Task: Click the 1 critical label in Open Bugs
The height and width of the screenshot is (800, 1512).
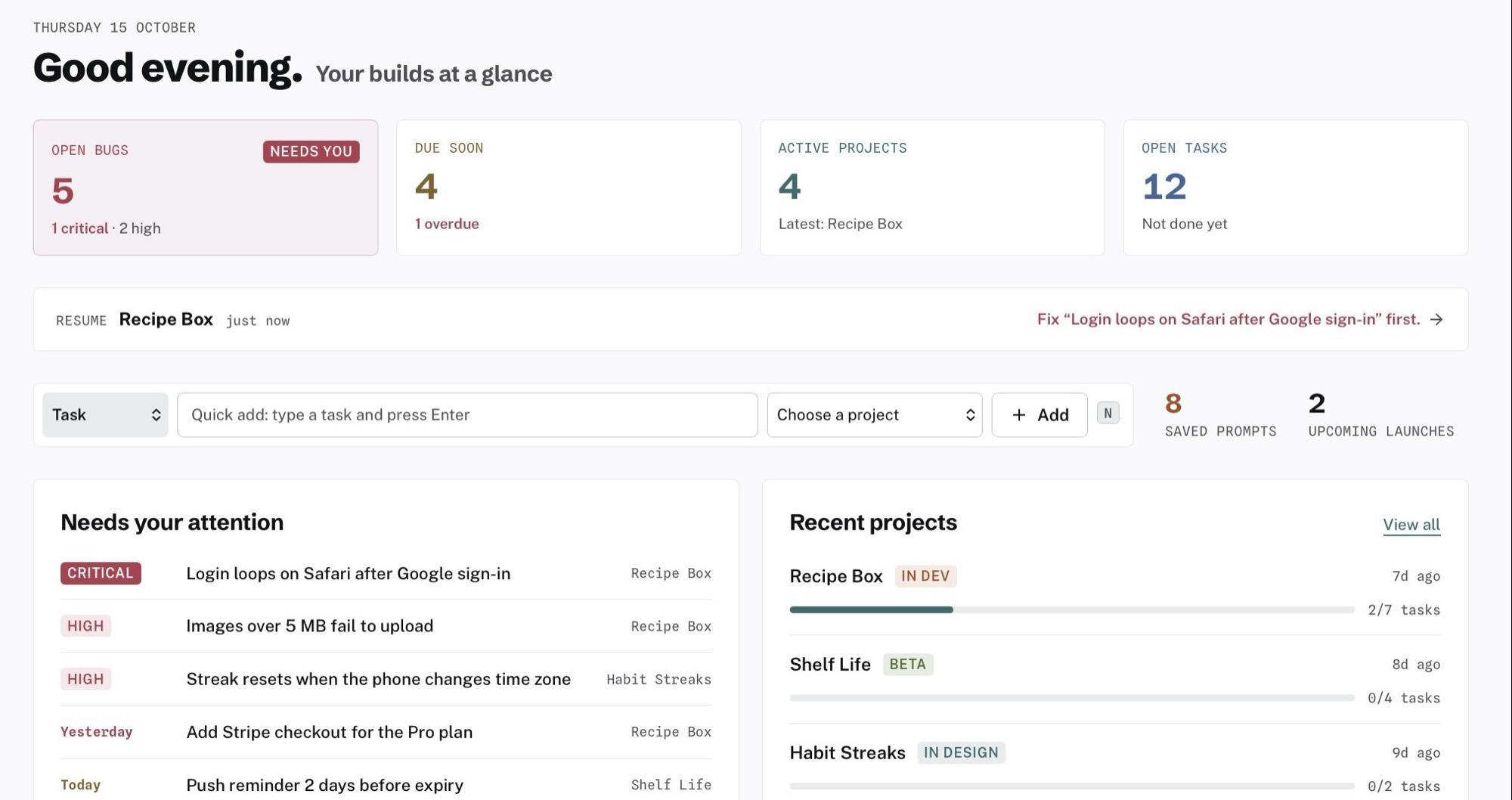Action: (80, 228)
